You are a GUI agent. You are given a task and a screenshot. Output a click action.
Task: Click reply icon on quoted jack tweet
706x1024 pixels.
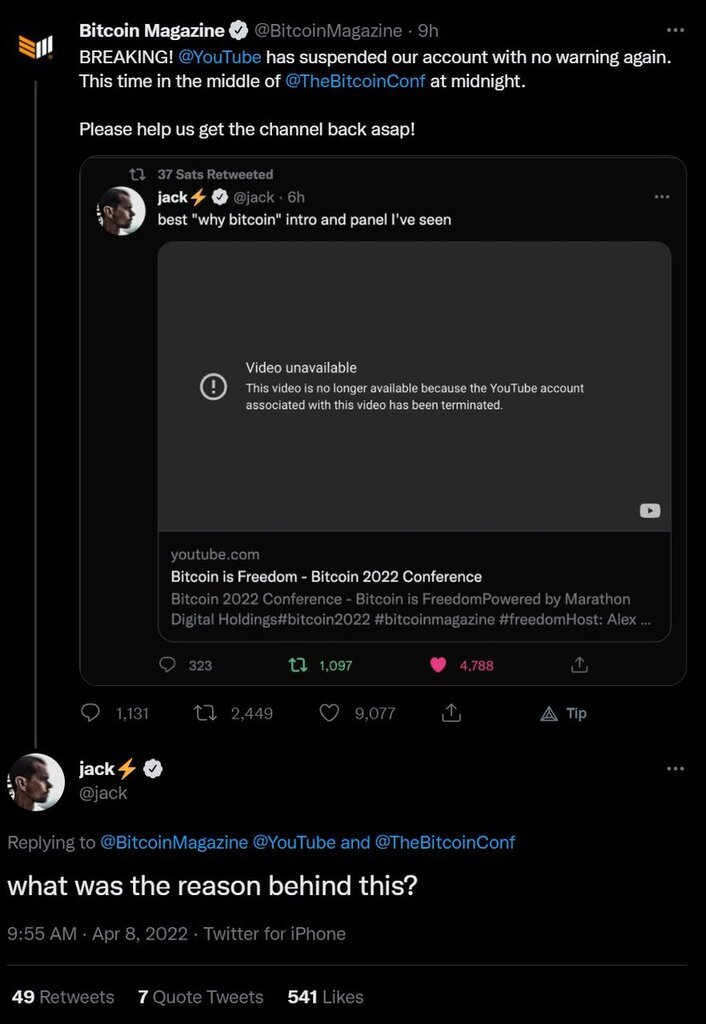pyautogui.click(x=168, y=665)
